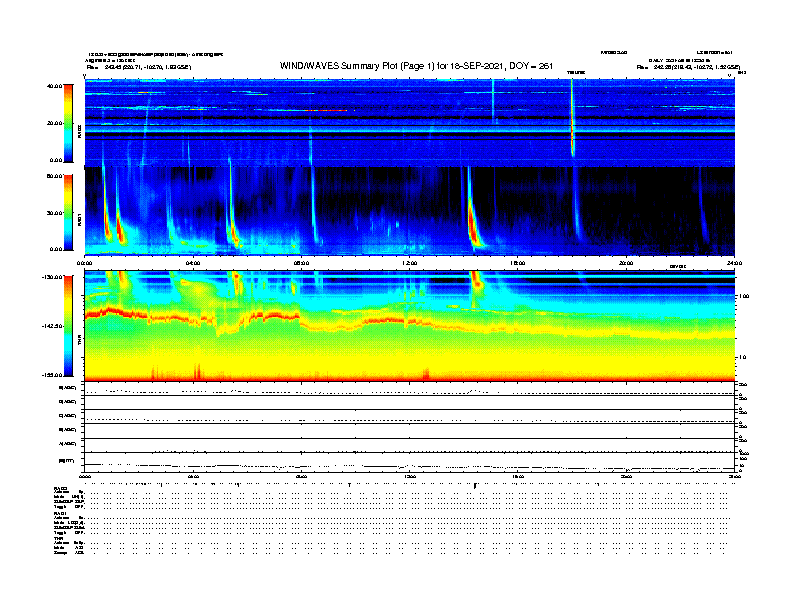Click the RAD2 panel color scale bar
Screen dimensions: 792x612
[68, 123]
